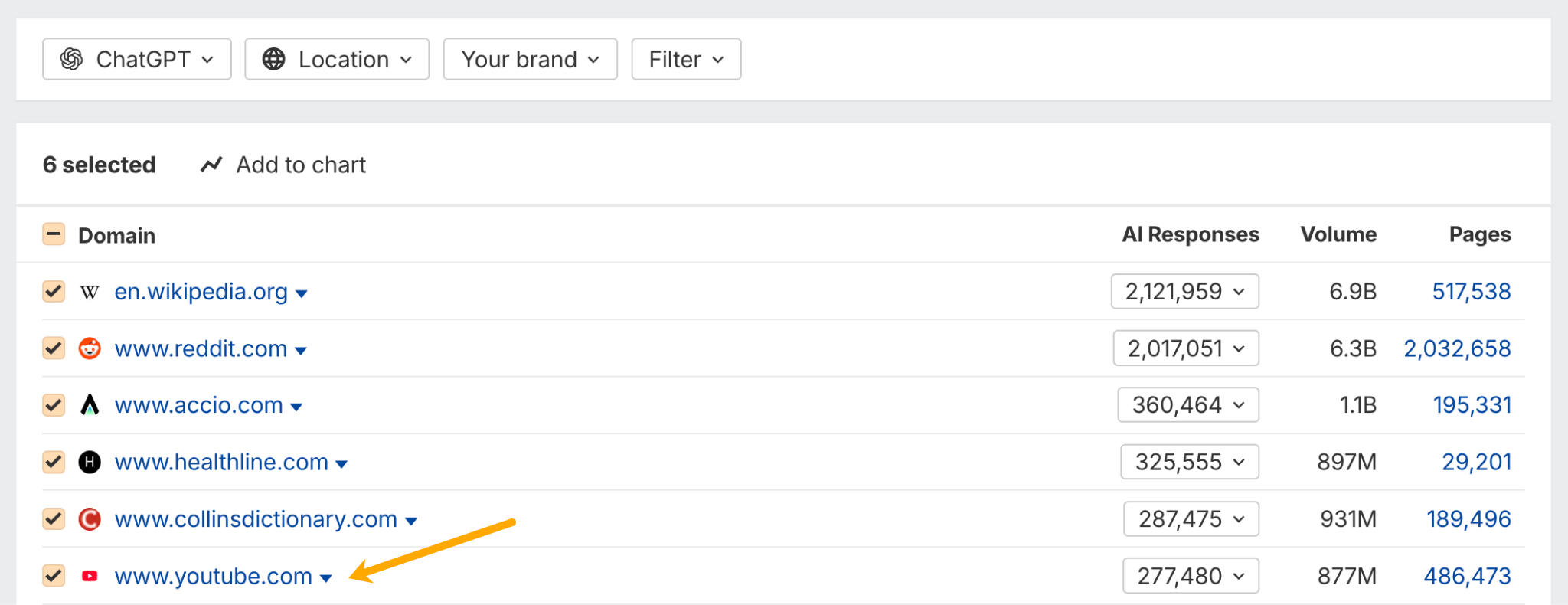Click the Healthline circular H icon

click(90, 462)
